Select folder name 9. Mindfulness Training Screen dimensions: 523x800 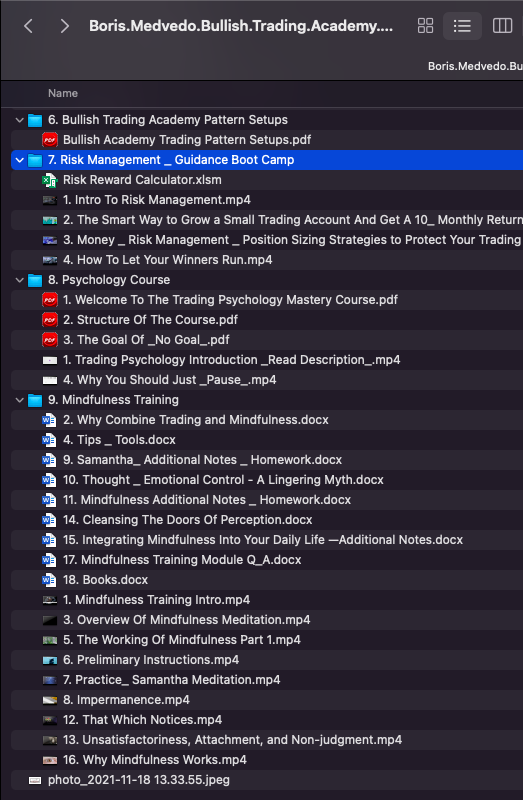[113, 400]
